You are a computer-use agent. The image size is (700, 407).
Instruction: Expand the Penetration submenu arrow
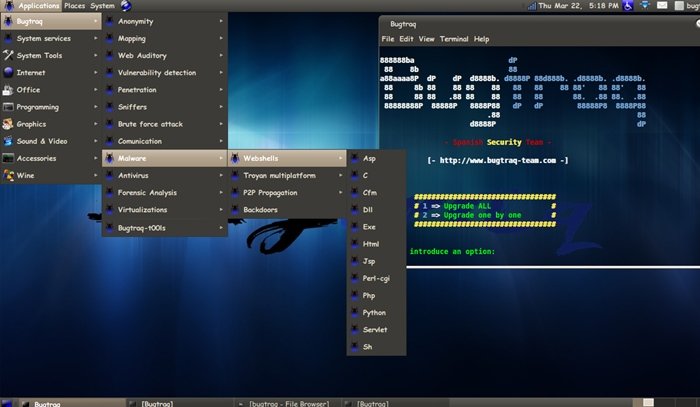click(x=221, y=90)
